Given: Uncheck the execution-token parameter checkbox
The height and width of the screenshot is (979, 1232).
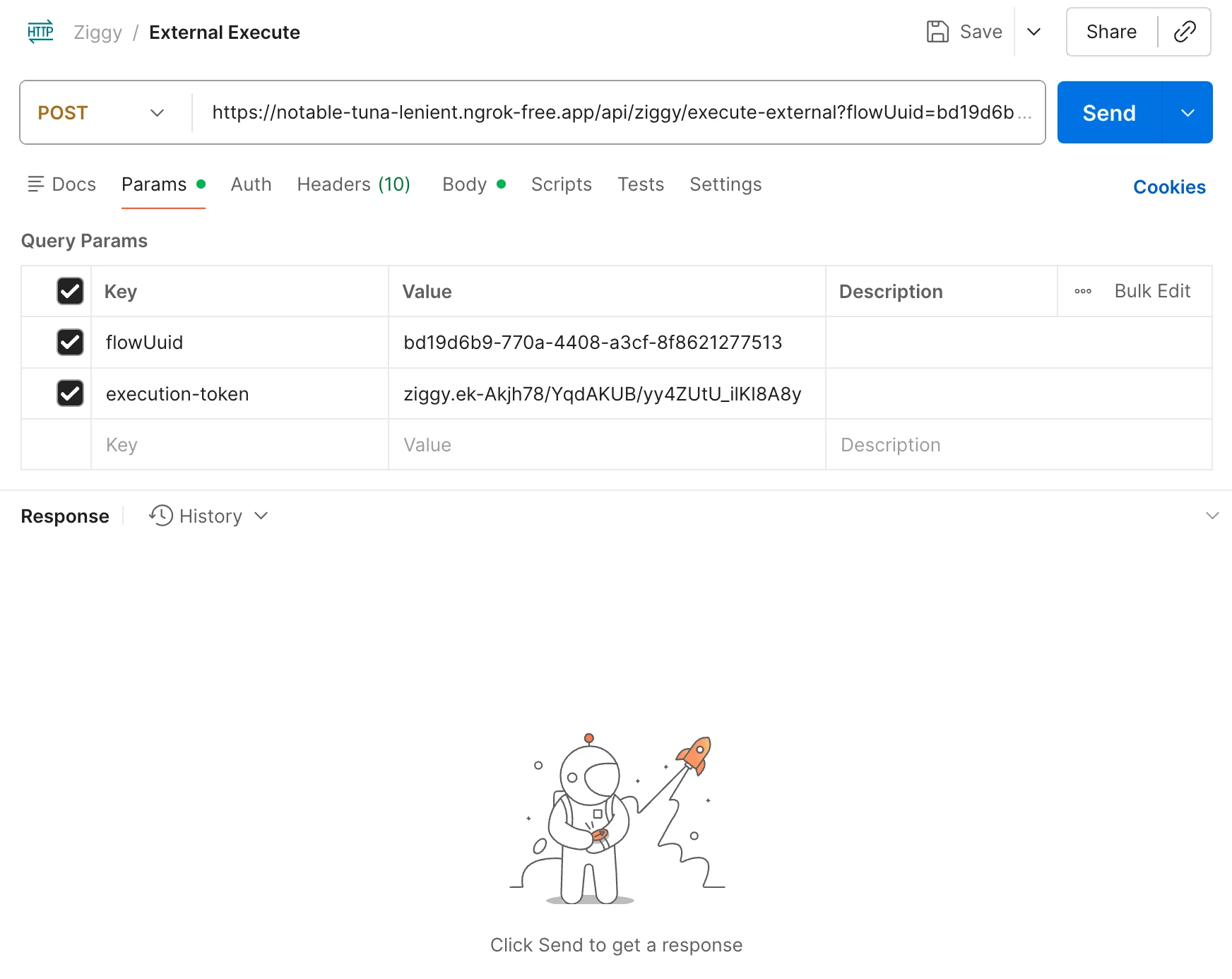Looking at the screenshot, I should pos(70,393).
